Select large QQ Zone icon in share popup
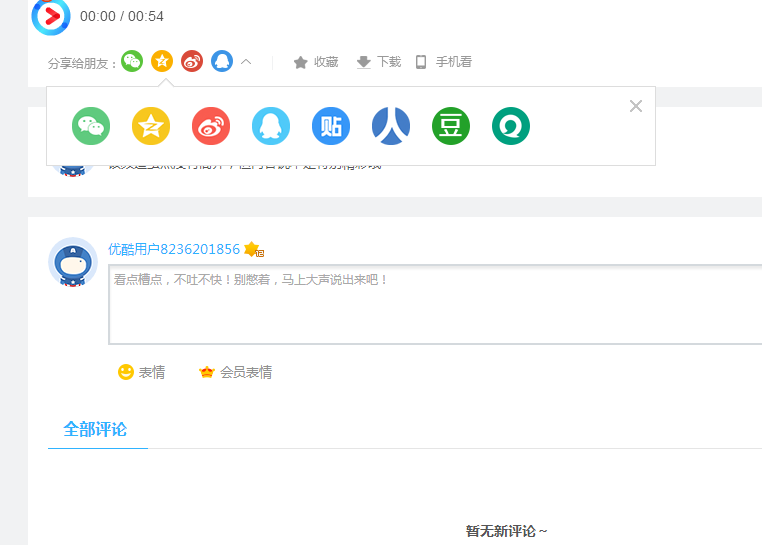The width and height of the screenshot is (762, 545). point(151,126)
